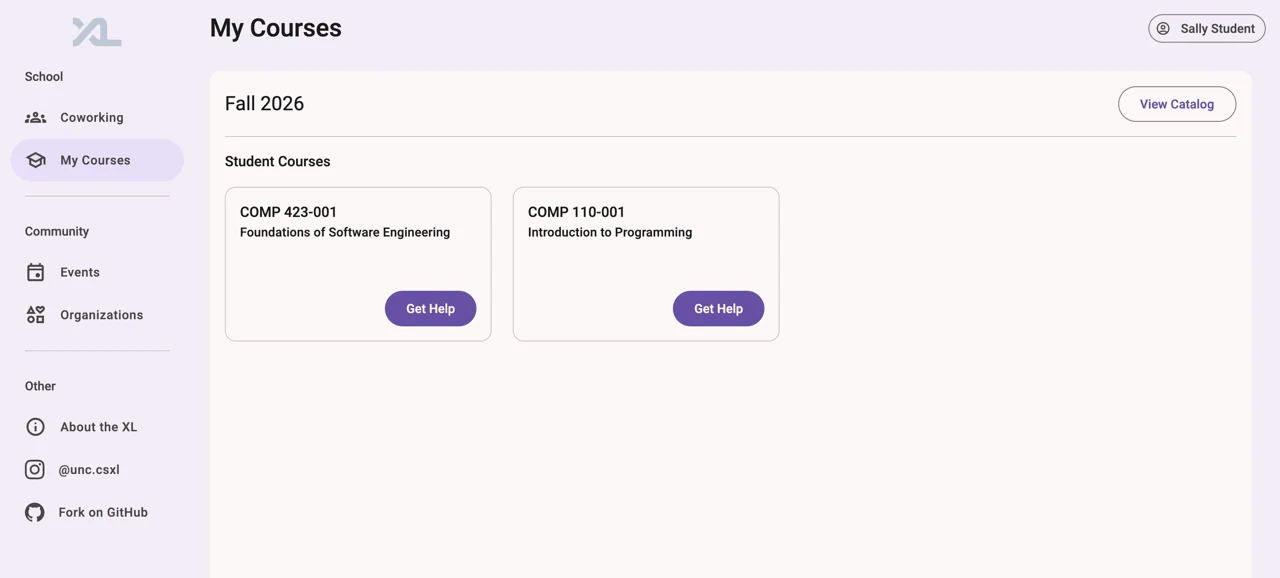Viewport: 1280px width, 578px height.
Task: Click the XL logo in the sidebar
Action: point(97,32)
